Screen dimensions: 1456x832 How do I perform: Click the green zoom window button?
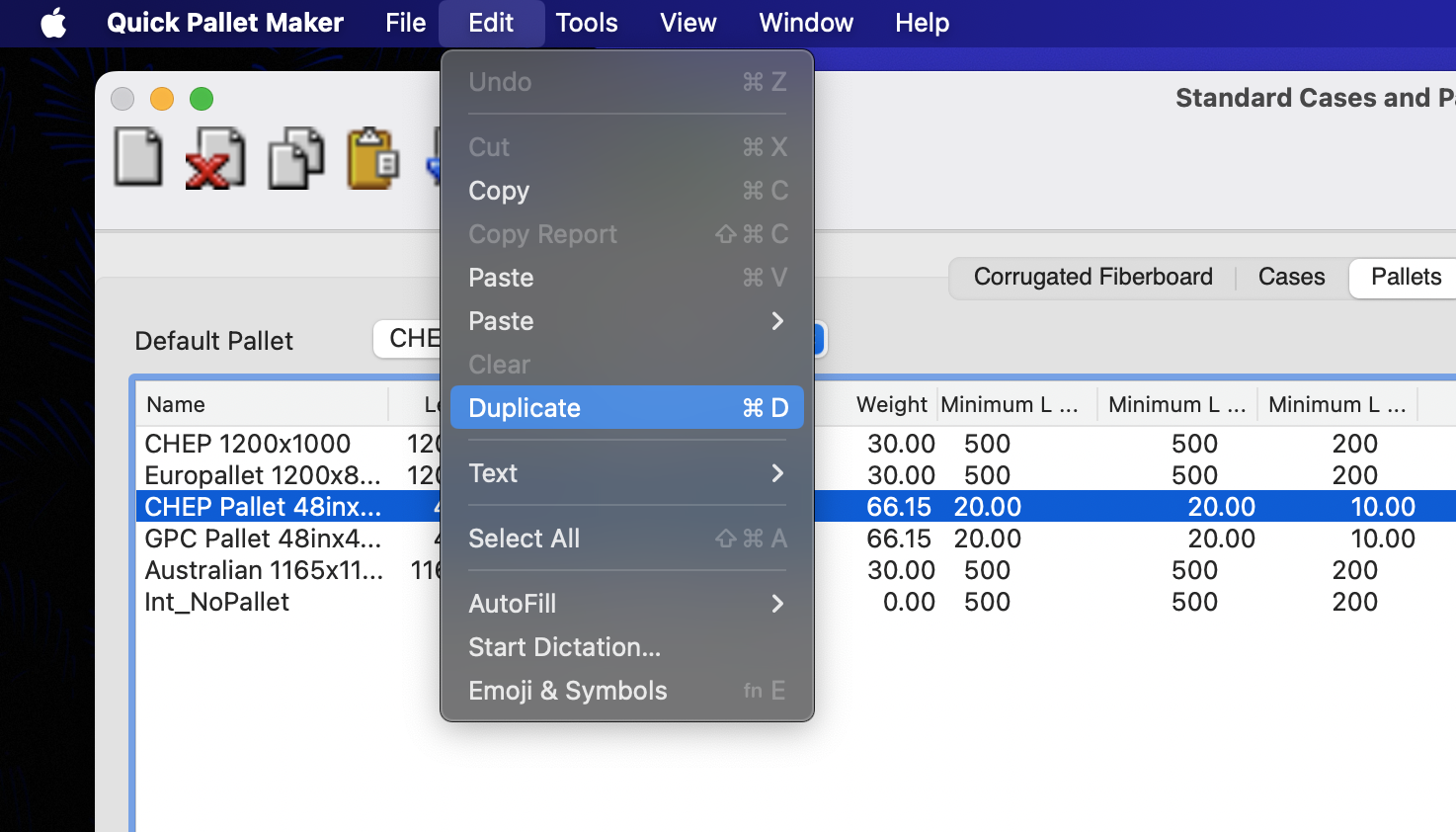point(202,99)
